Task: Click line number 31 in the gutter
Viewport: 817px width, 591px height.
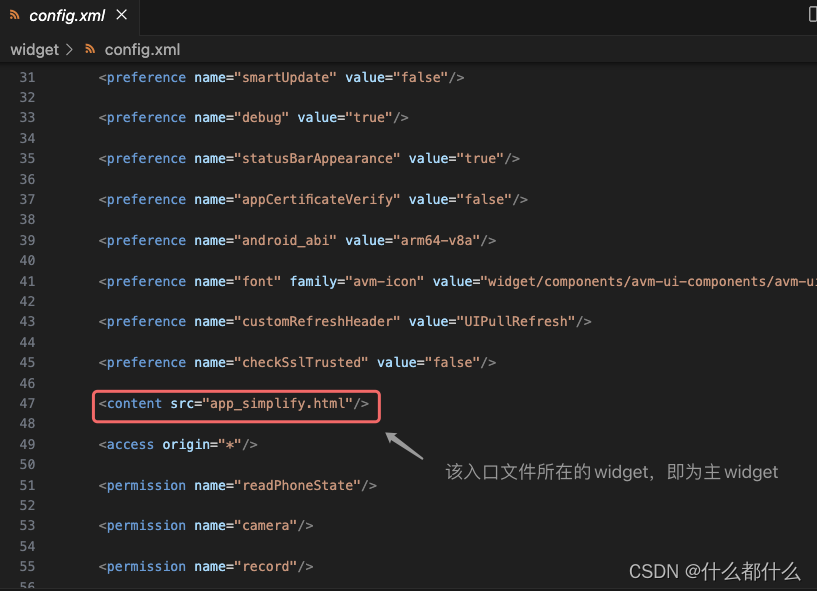Action: point(28,78)
